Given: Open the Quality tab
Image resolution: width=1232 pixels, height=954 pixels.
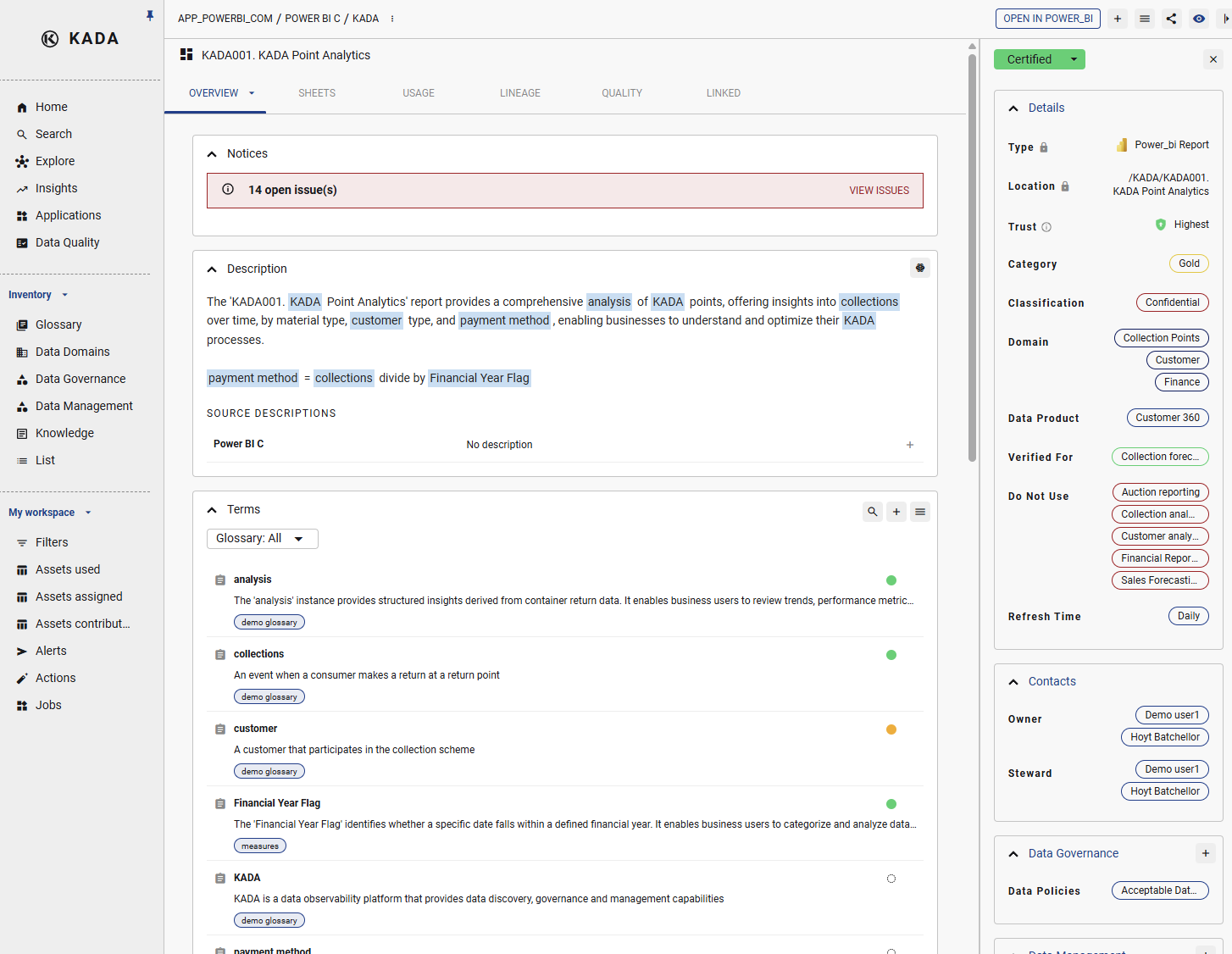Looking at the screenshot, I should pyautogui.click(x=621, y=93).
